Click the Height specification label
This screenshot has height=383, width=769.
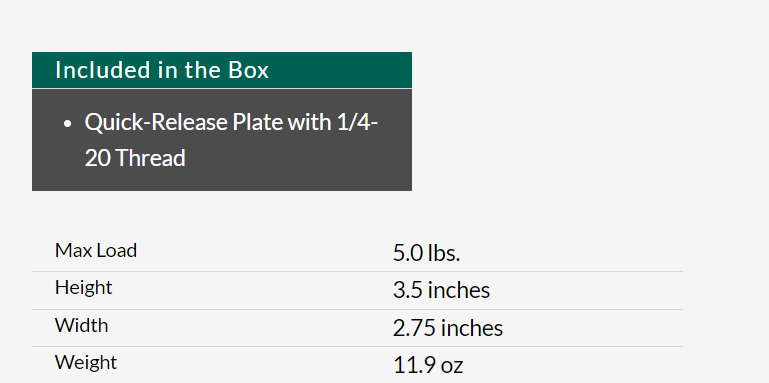pos(83,287)
